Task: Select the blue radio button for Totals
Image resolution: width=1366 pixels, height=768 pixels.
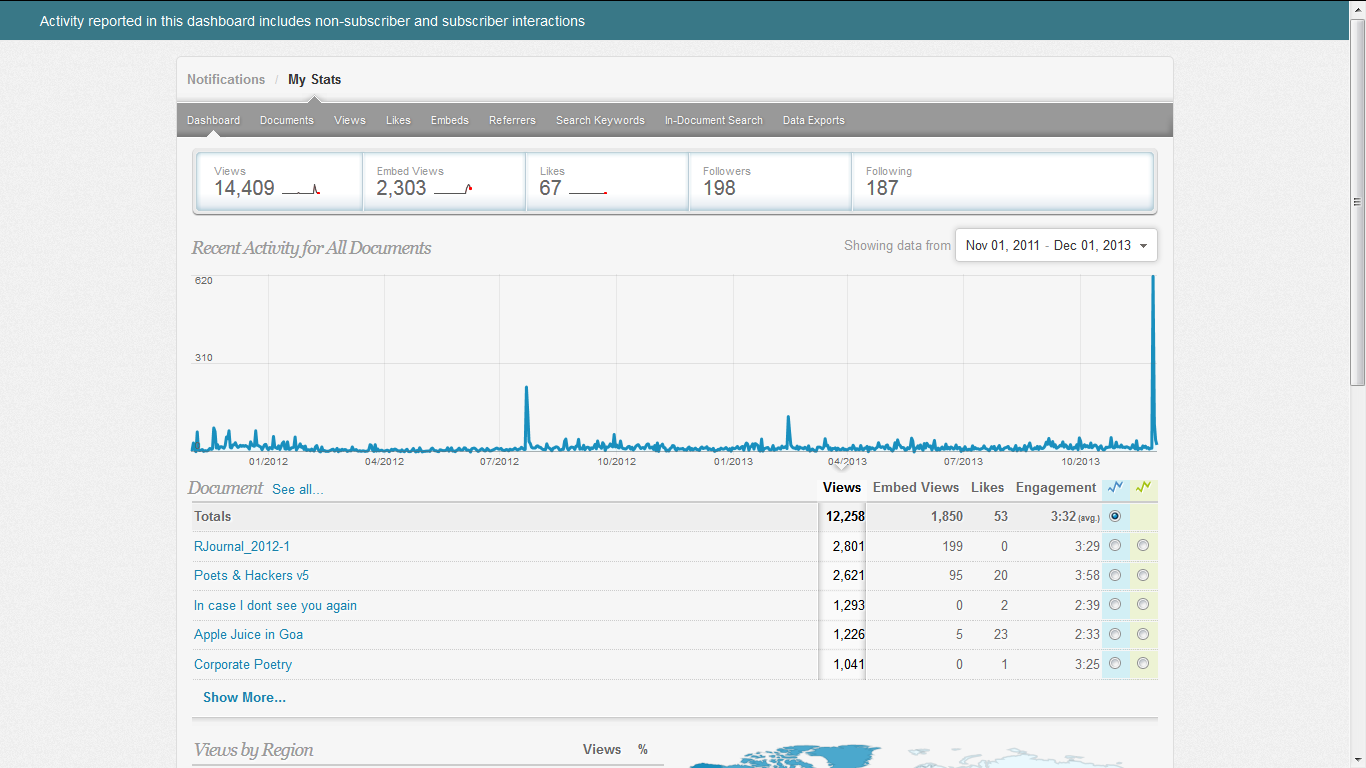Action: pos(1115,516)
